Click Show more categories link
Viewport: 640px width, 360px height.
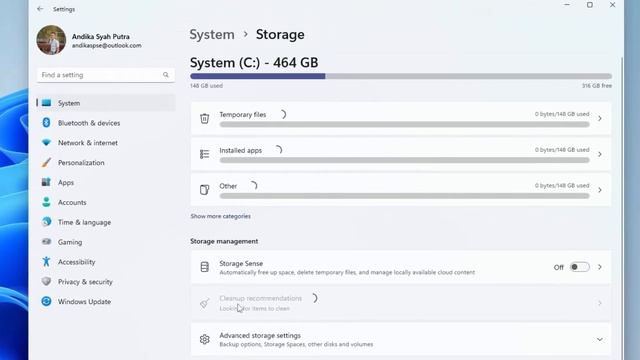(220, 216)
